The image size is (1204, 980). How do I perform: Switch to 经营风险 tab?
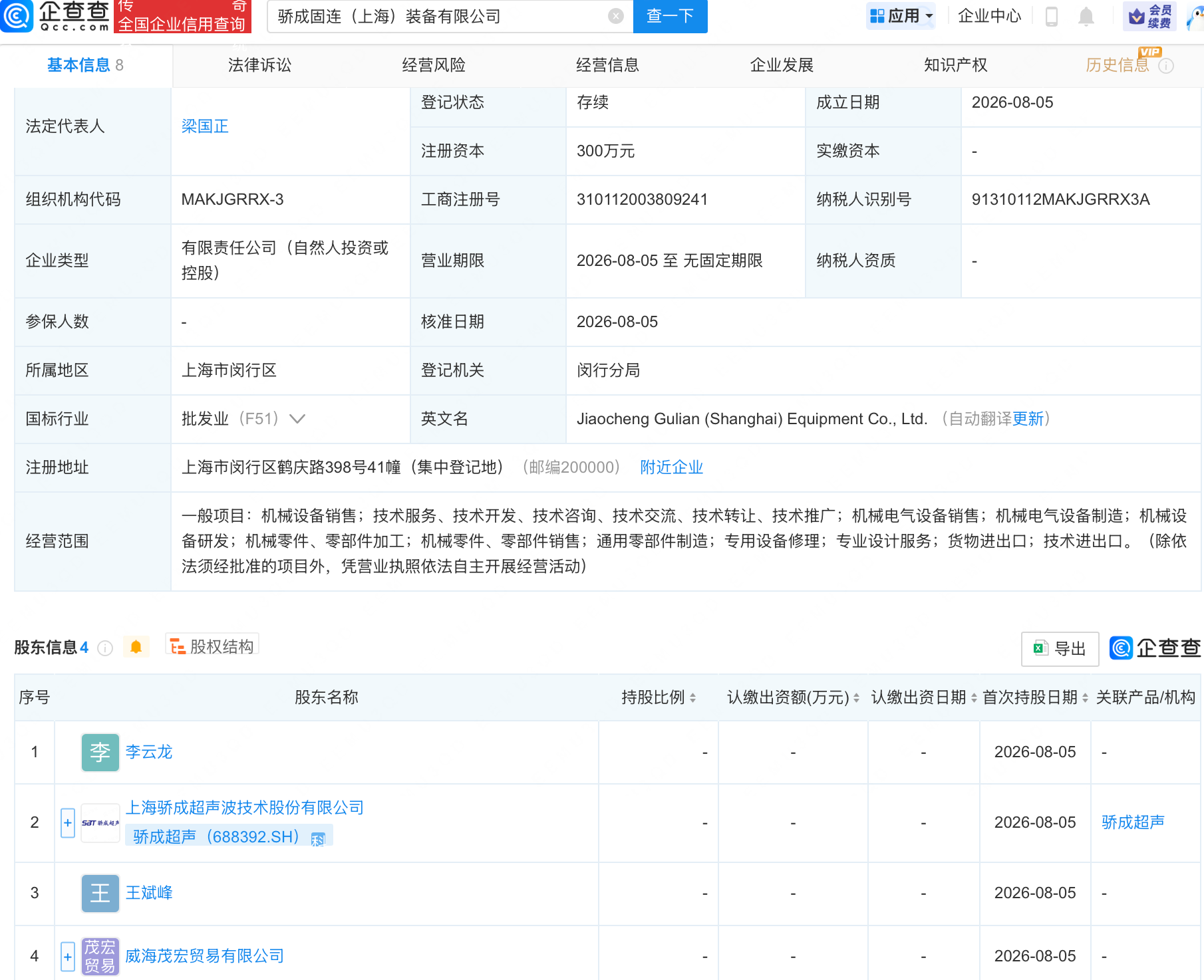click(x=434, y=65)
